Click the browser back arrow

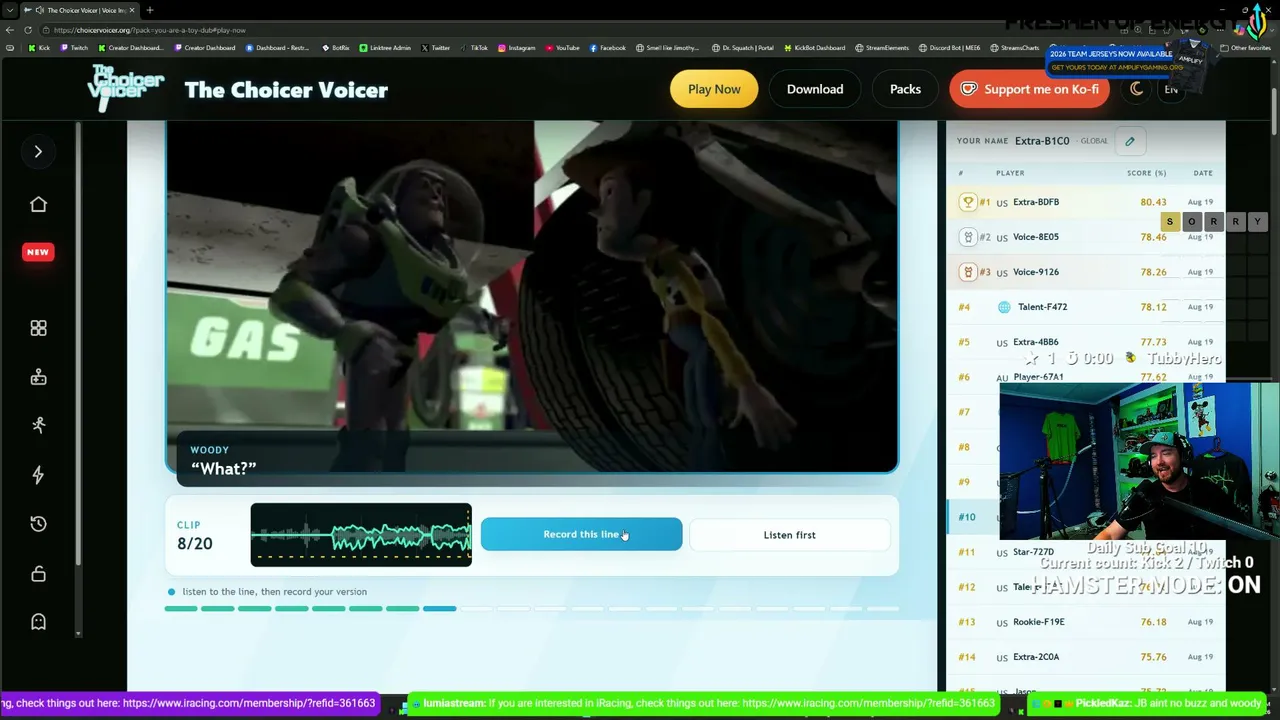click(x=10, y=30)
